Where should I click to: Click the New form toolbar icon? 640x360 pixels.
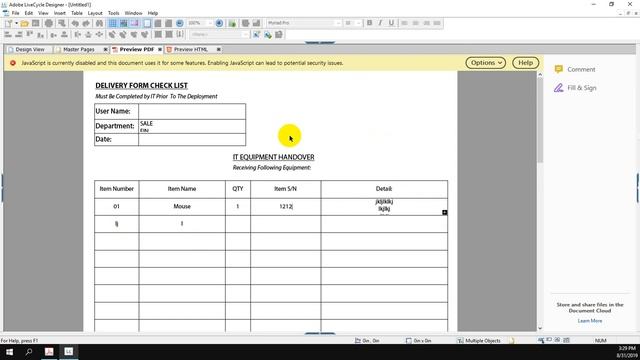[x=9, y=23]
